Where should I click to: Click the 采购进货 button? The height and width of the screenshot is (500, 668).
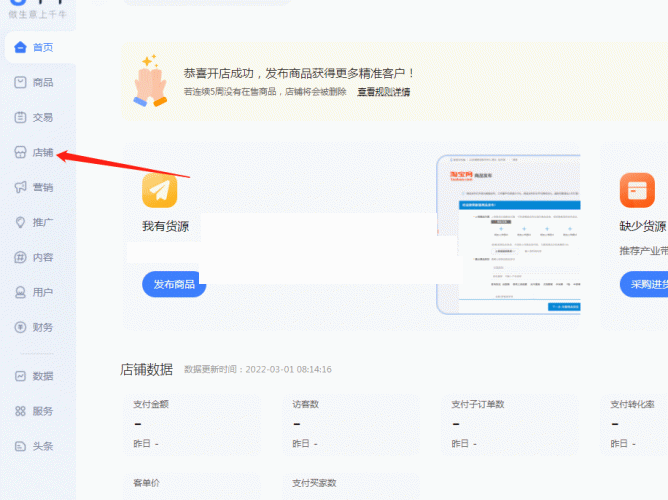tap(644, 284)
